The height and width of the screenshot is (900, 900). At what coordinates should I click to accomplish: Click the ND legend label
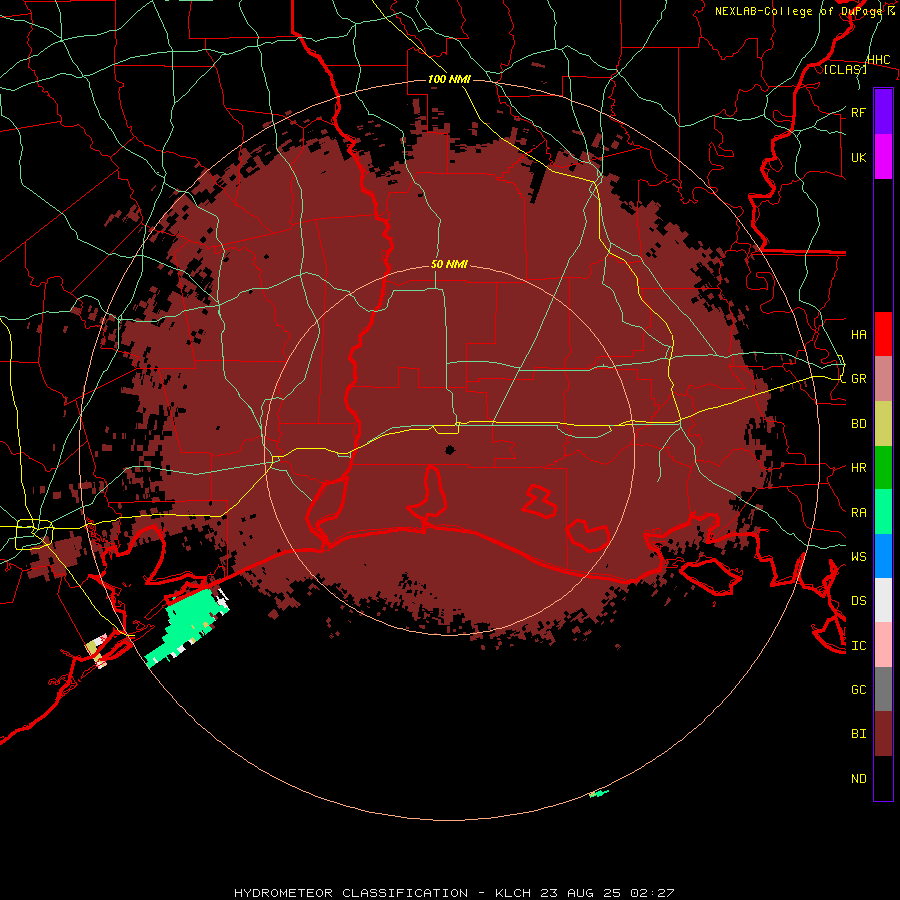click(859, 779)
